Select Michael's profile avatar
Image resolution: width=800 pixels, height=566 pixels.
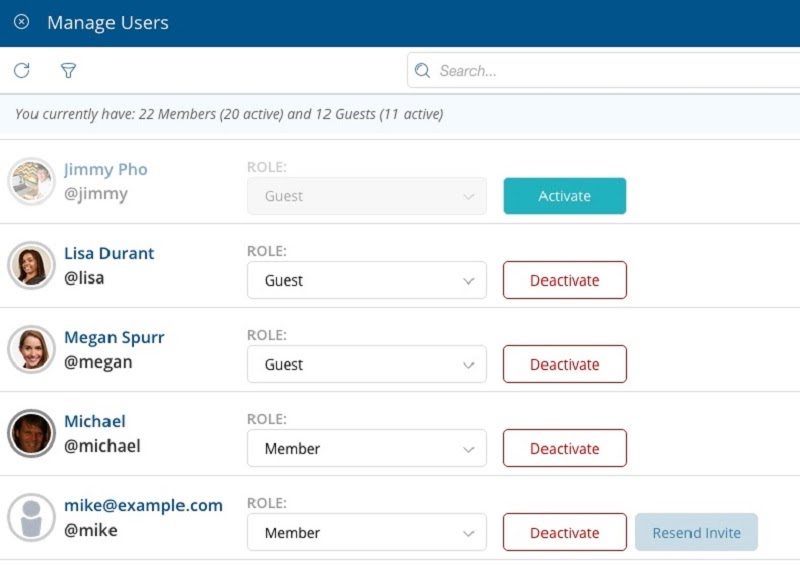(x=31, y=433)
